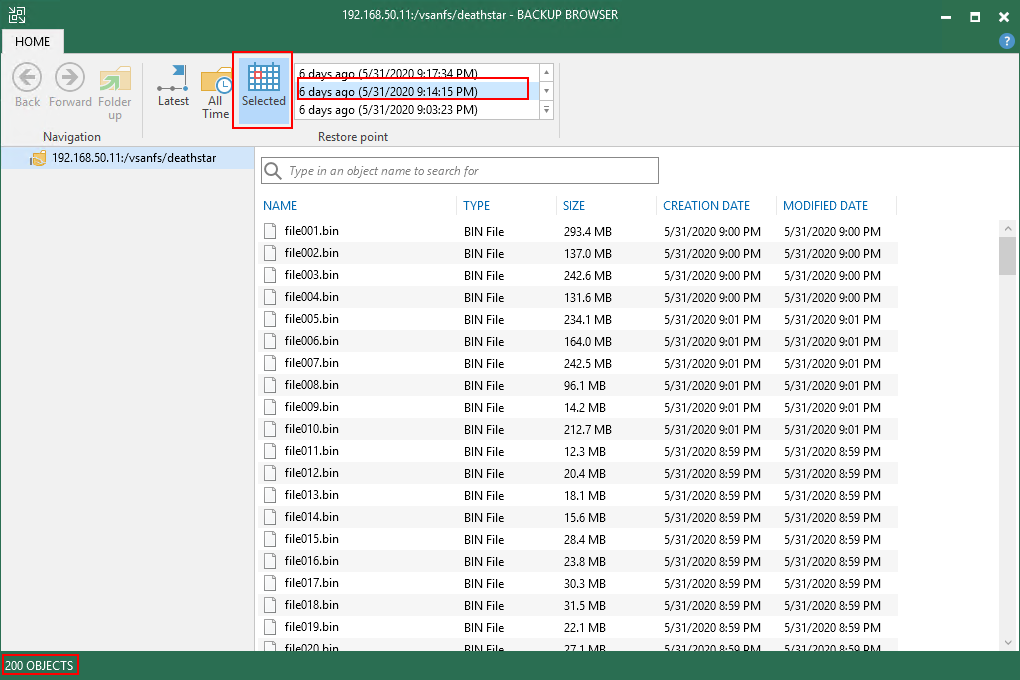This screenshot has height=680, width=1020.
Task: Click the up arrow on the restore point list
Action: pyautogui.click(x=545, y=71)
